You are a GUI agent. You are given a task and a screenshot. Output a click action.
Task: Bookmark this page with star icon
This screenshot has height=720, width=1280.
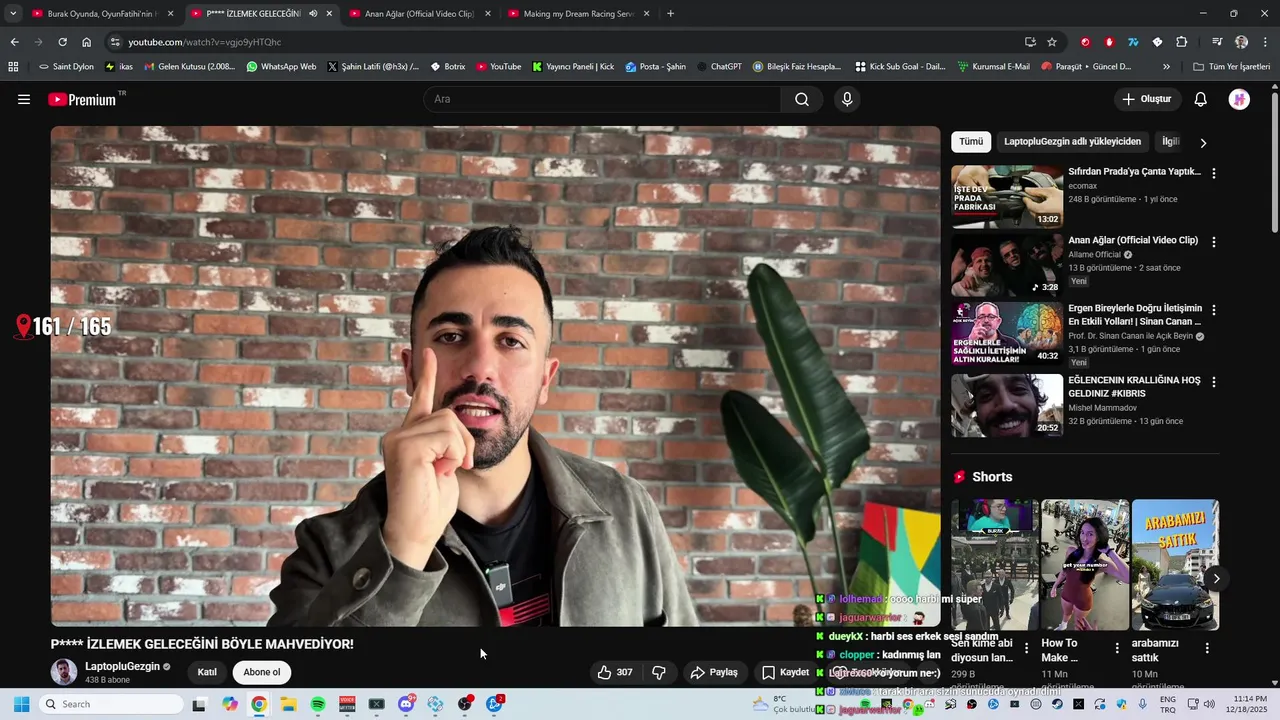(1052, 42)
